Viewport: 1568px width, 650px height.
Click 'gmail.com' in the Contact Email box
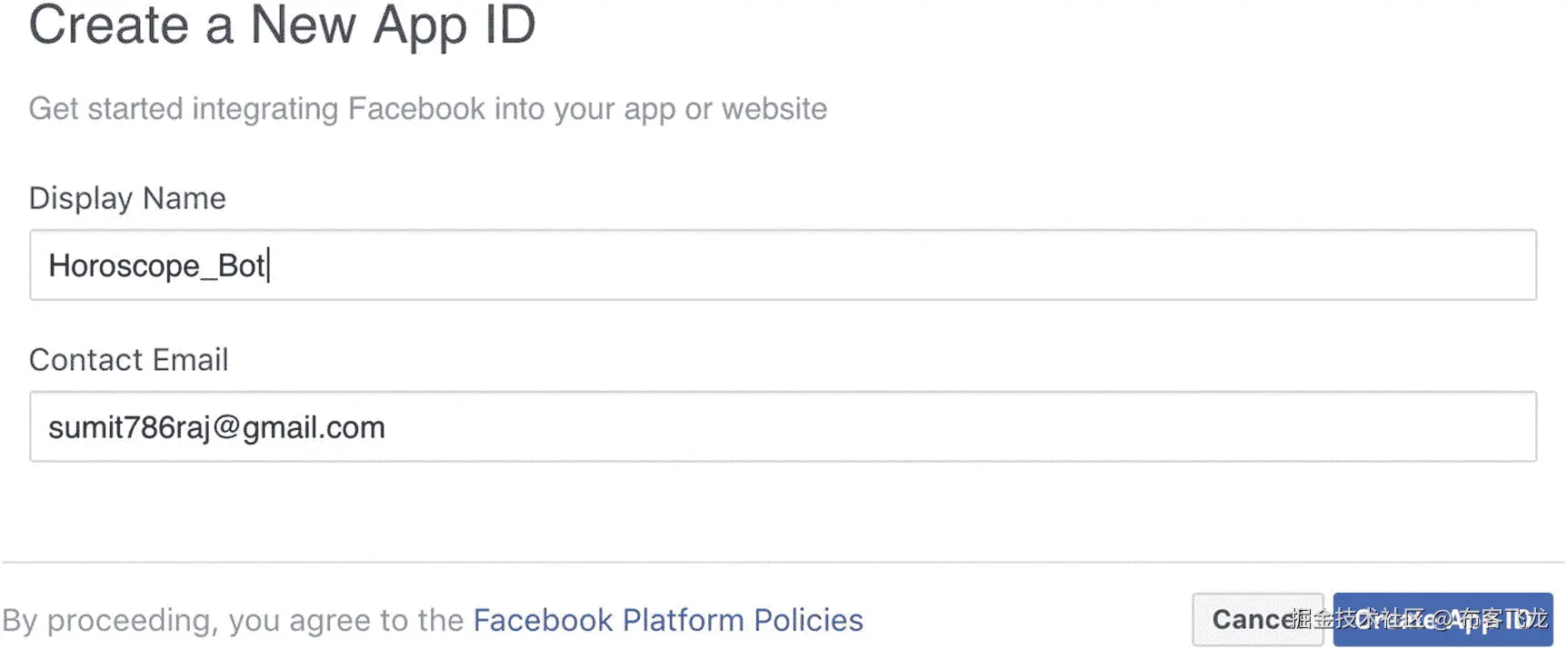pyautogui.click(x=314, y=427)
